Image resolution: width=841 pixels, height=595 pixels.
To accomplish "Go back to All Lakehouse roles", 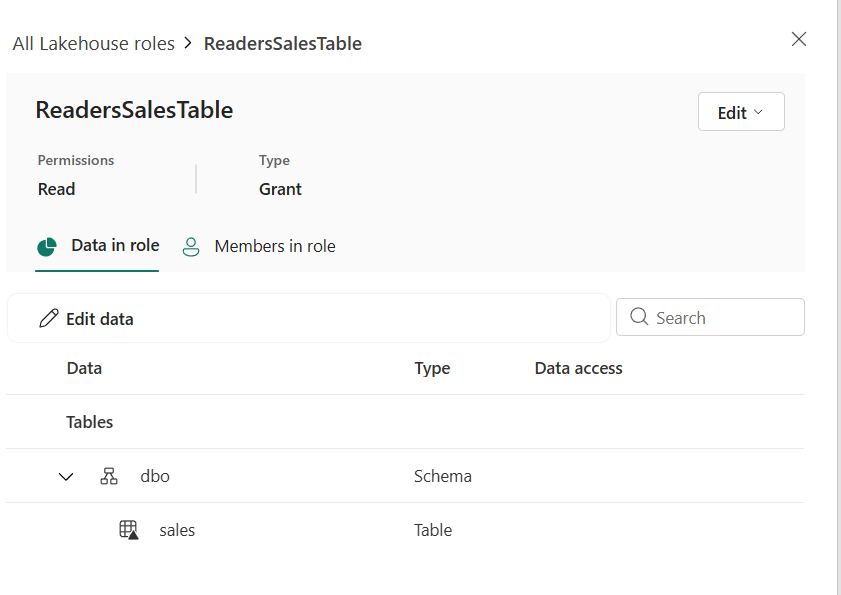I will [94, 43].
